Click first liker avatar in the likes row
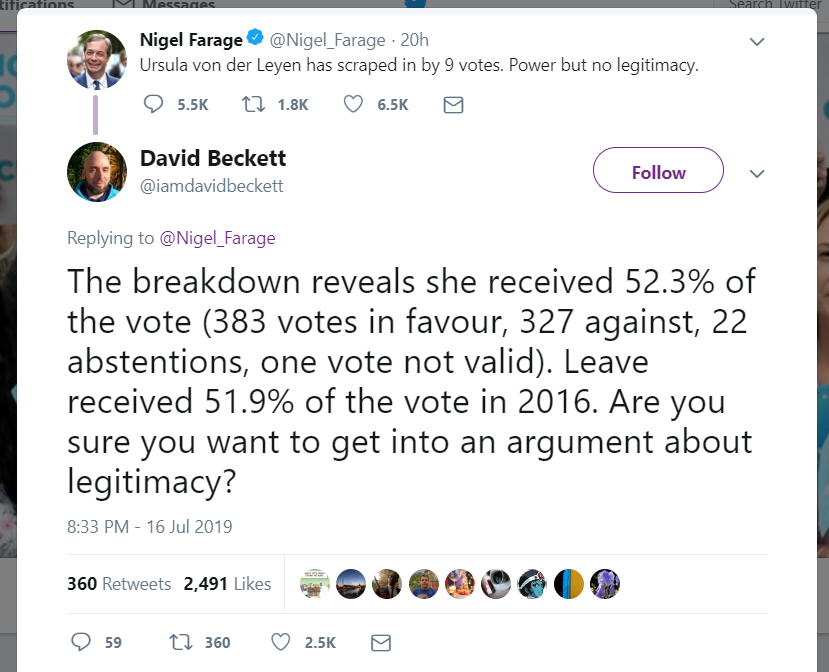The width and height of the screenshot is (829, 672). (316, 584)
